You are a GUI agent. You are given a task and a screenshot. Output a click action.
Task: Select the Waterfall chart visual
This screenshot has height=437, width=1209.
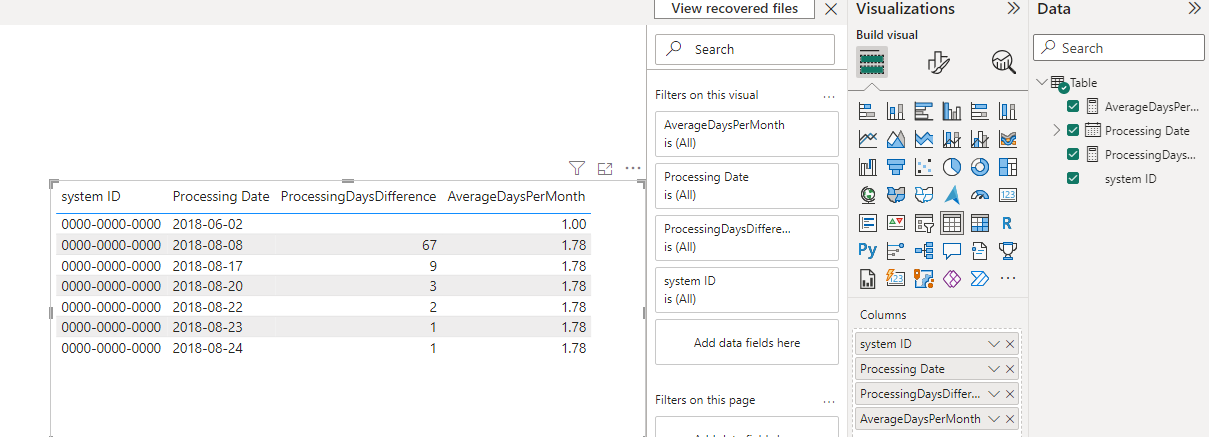coord(867,167)
